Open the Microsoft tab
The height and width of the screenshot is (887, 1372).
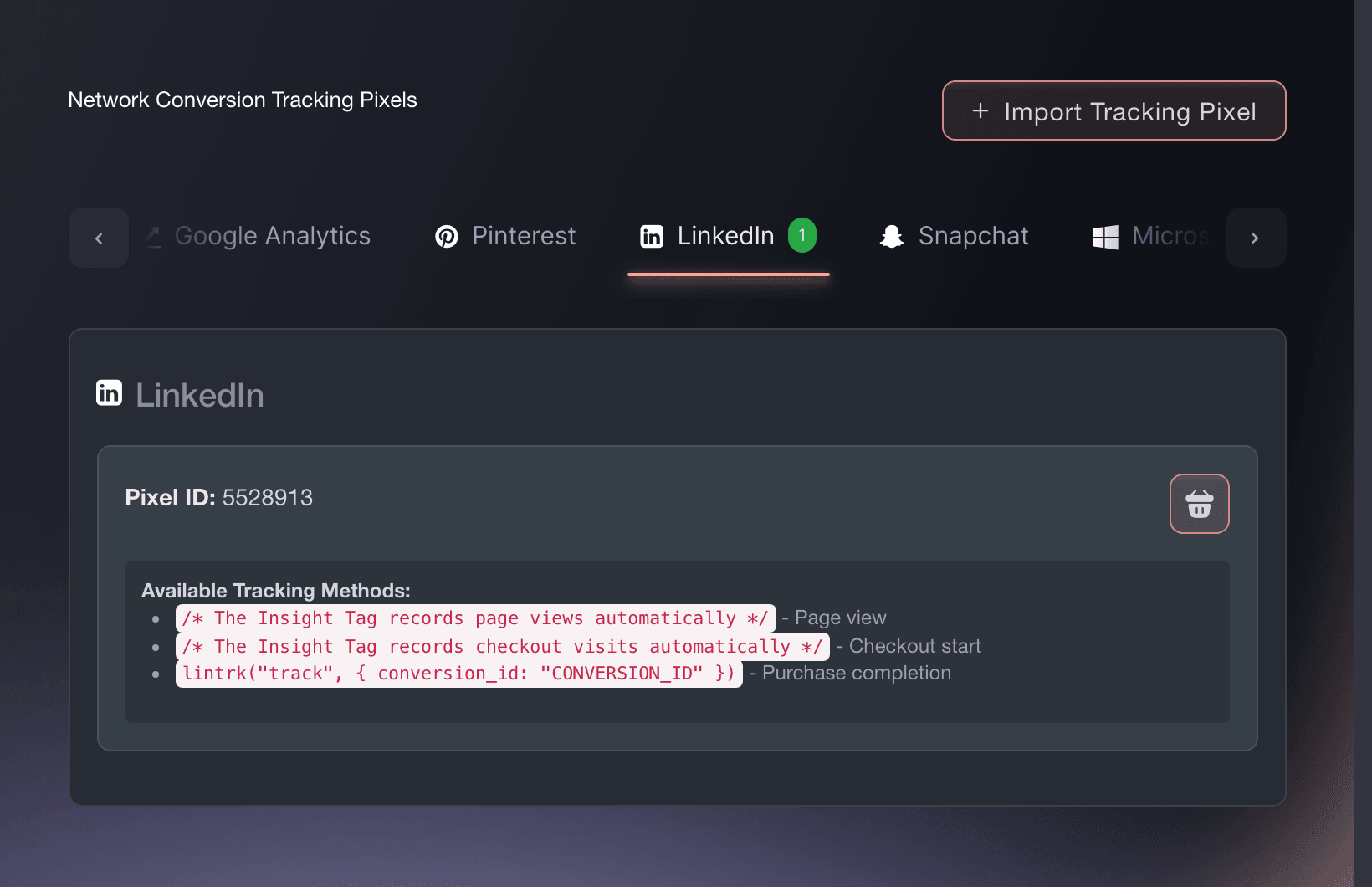click(1151, 237)
